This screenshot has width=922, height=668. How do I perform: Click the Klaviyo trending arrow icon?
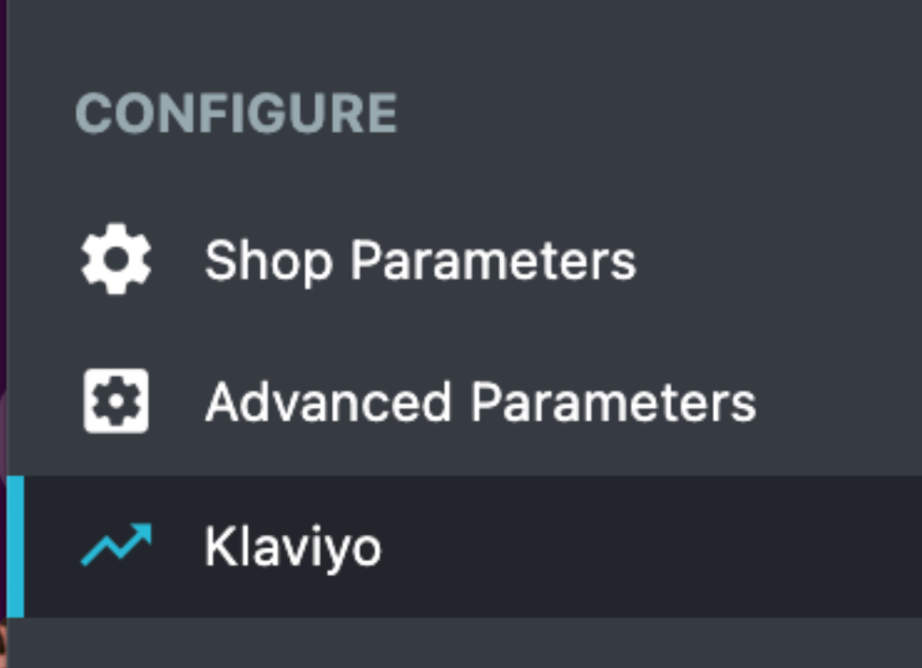pyautogui.click(x=116, y=546)
